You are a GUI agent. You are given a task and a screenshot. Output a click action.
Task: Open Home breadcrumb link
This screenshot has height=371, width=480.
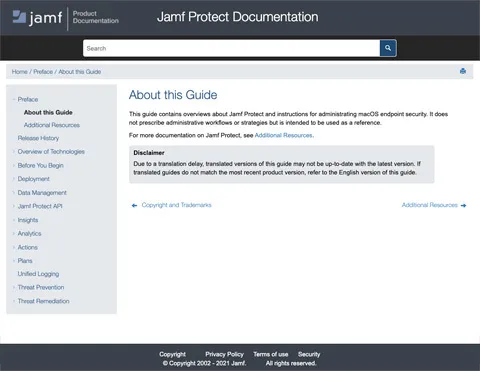[x=20, y=72]
